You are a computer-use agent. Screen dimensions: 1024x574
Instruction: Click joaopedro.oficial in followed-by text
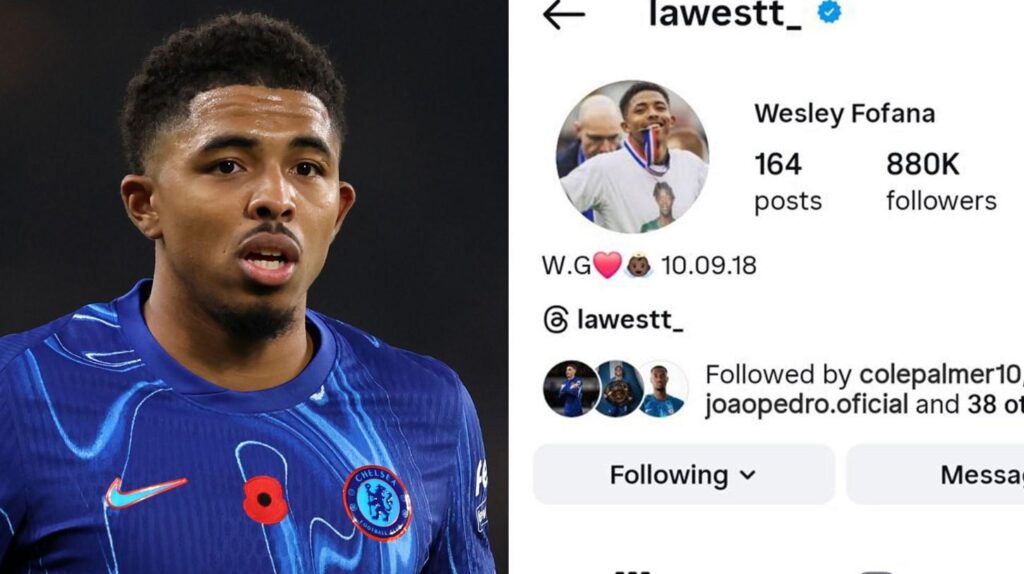[x=807, y=404]
